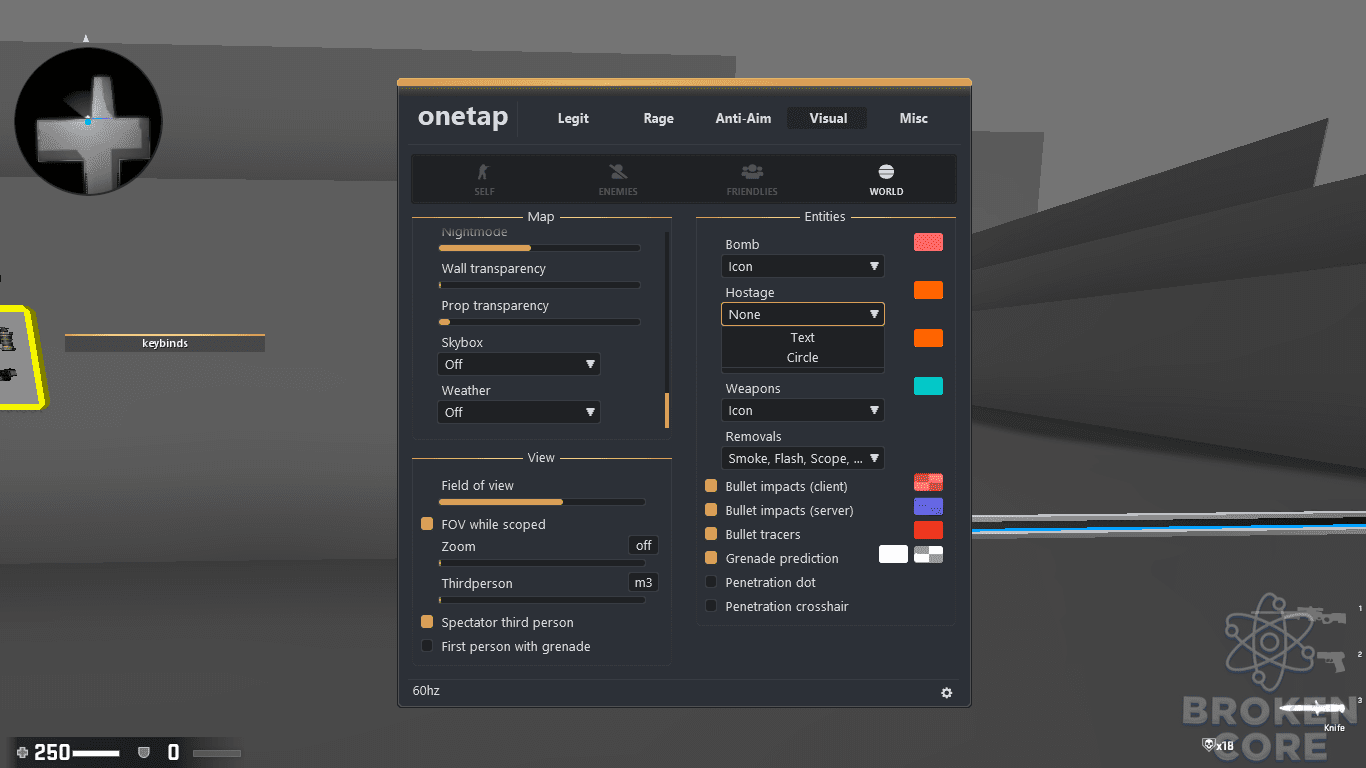The image size is (1366, 768).
Task: Click the Zoom keybind button labeled off
Action: click(x=644, y=545)
